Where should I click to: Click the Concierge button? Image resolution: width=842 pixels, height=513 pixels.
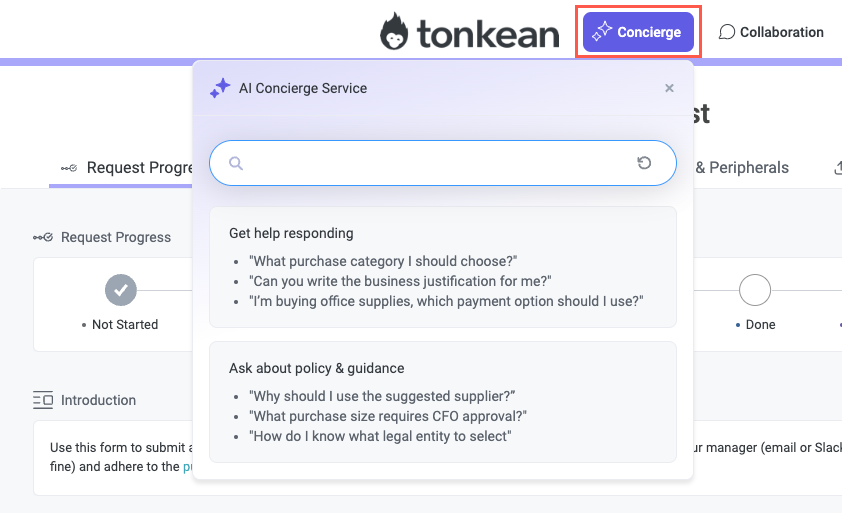click(638, 32)
